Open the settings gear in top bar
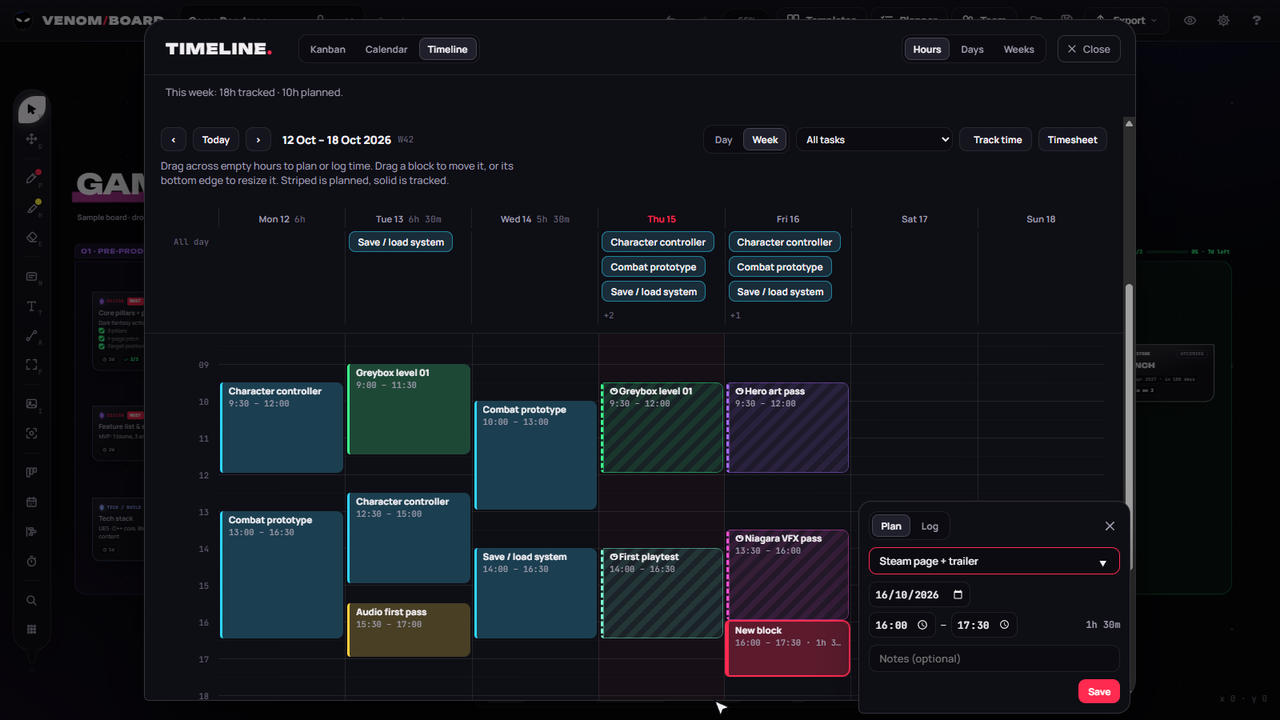 [x=1223, y=20]
